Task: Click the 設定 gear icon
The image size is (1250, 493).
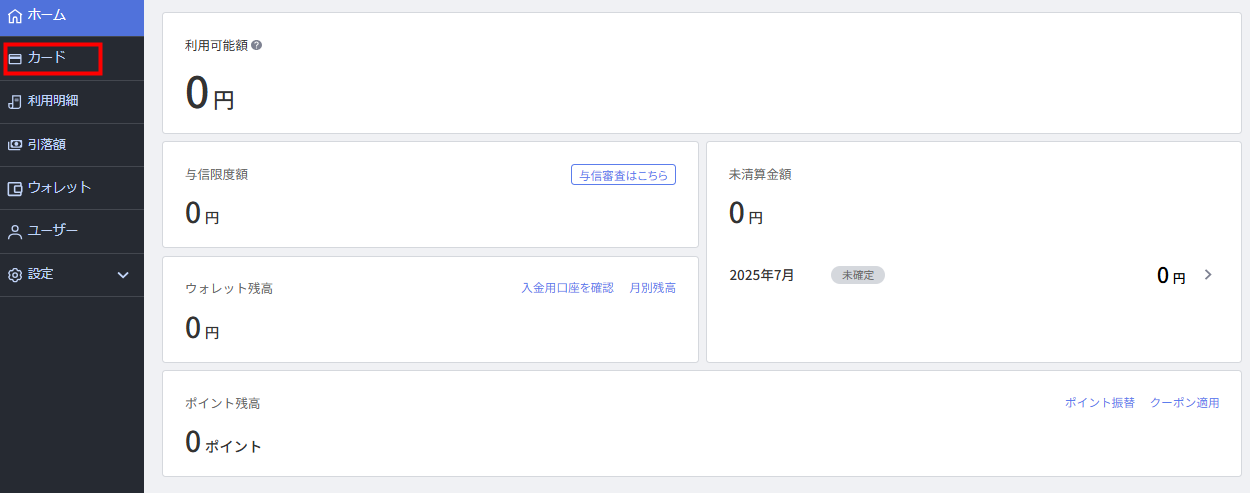Action: (x=15, y=275)
